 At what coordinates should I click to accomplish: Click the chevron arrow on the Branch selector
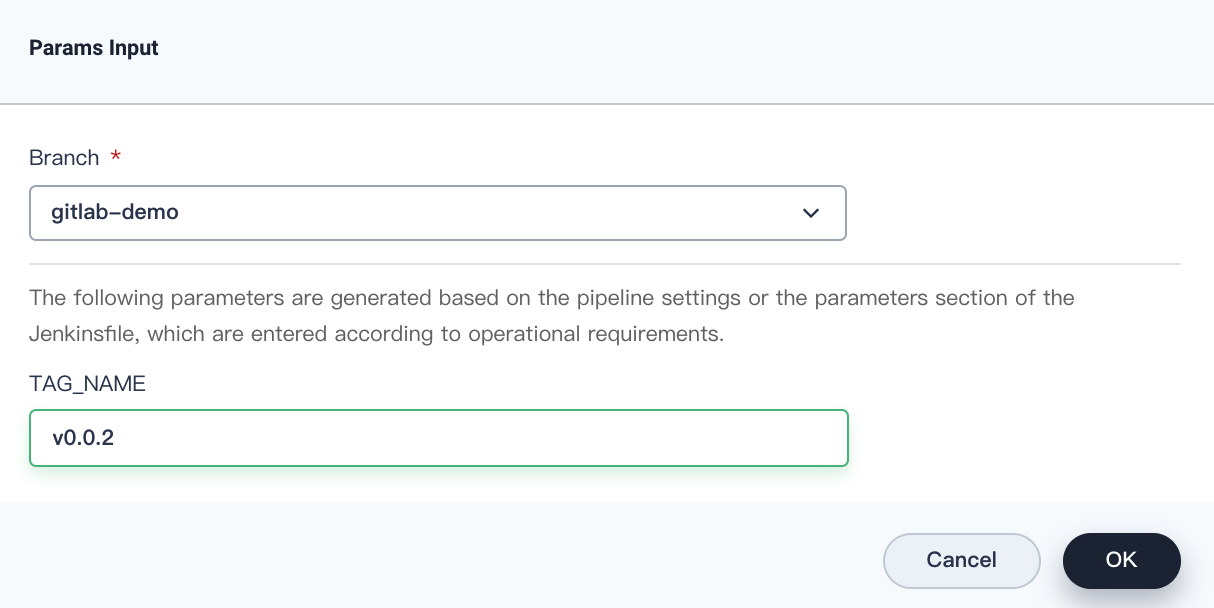point(810,213)
